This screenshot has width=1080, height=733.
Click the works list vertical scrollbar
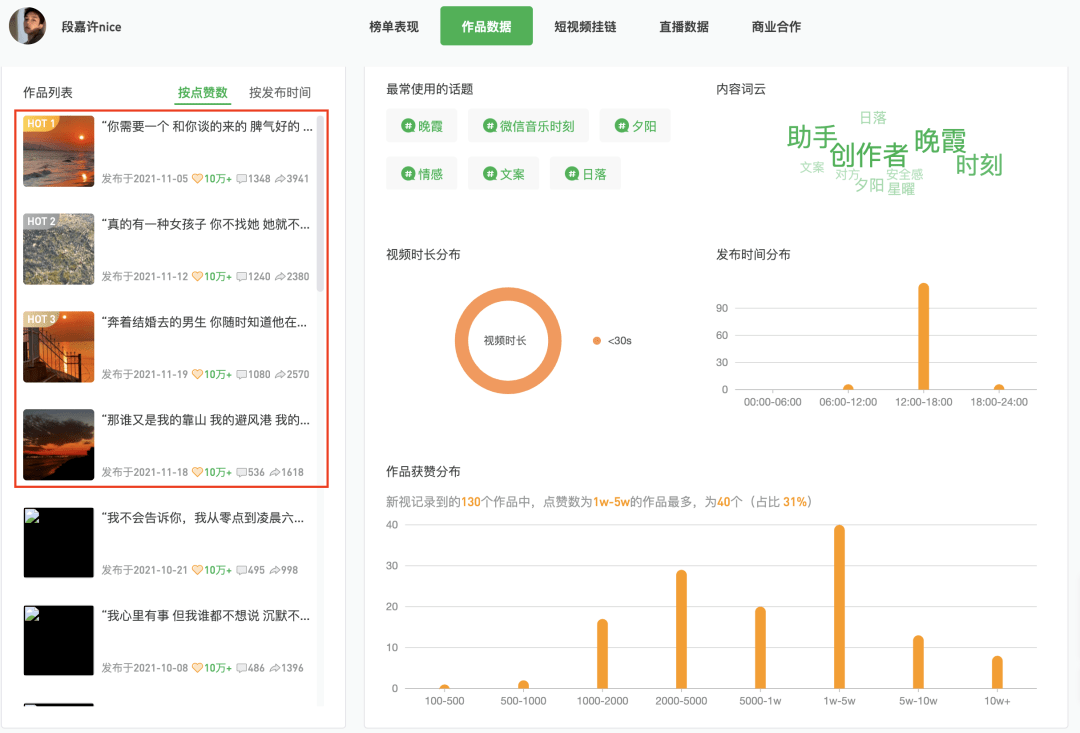pyautogui.click(x=320, y=204)
